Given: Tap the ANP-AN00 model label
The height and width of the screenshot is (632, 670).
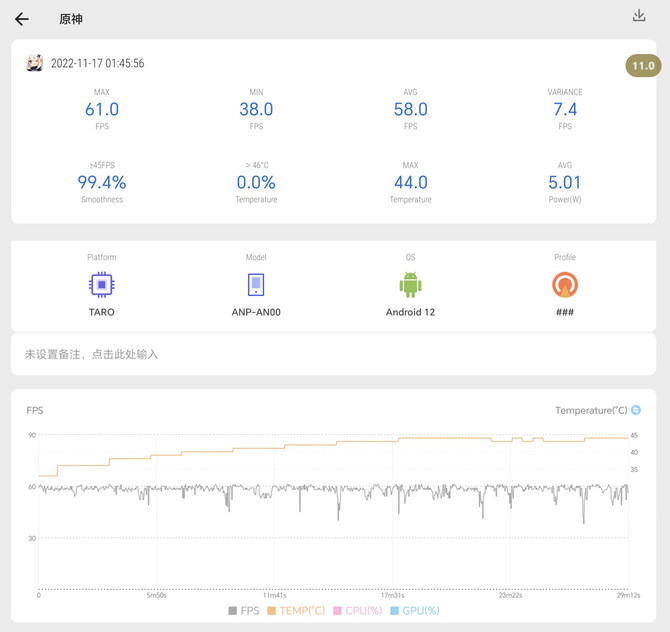Looking at the screenshot, I should coord(256,312).
